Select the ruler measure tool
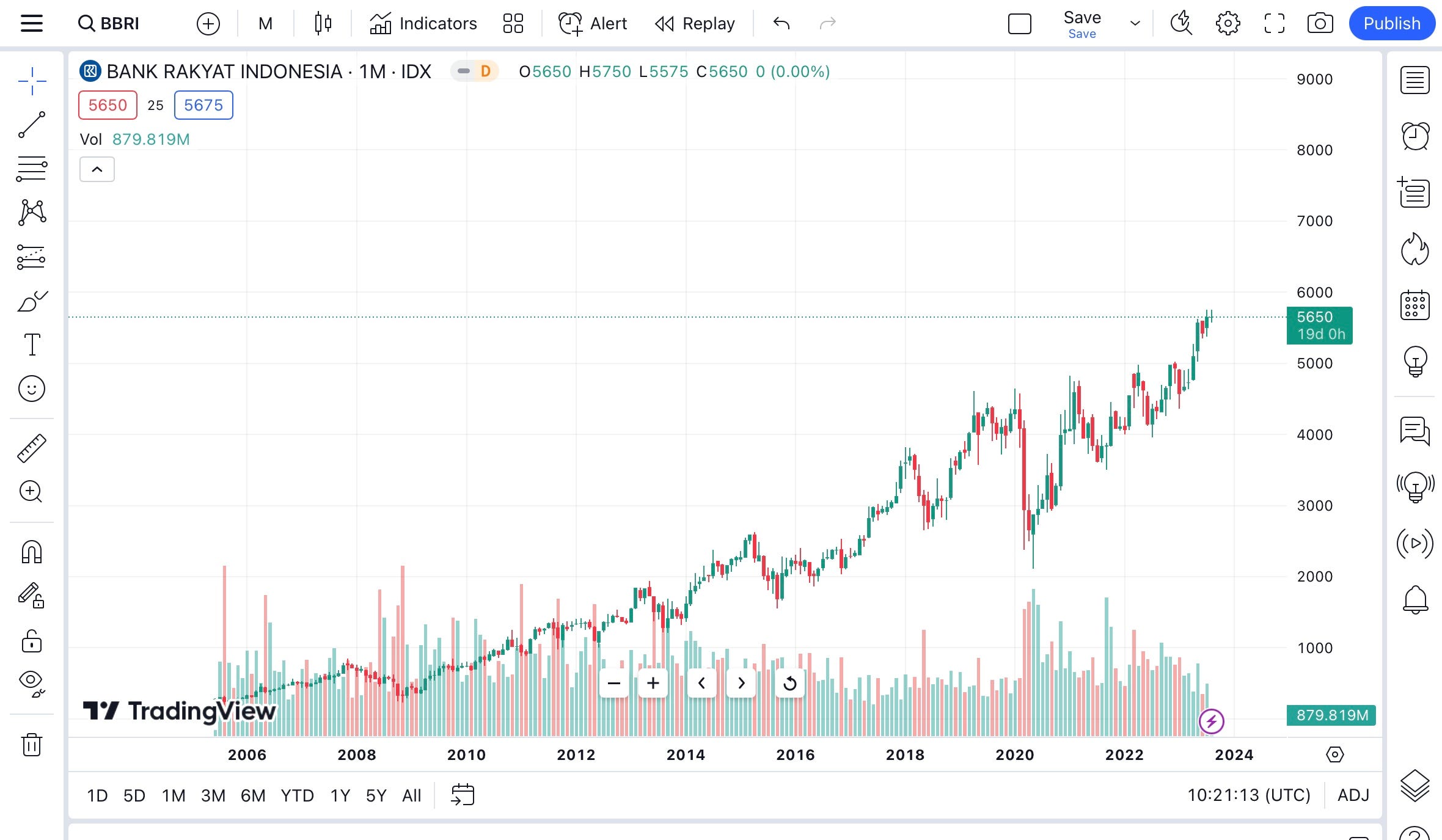The width and height of the screenshot is (1442, 840). pyautogui.click(x=32, y=448)
